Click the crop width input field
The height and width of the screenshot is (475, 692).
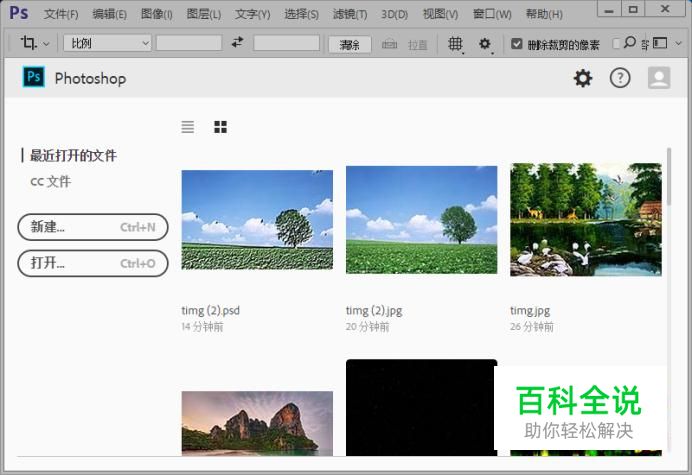coord(189,43)
